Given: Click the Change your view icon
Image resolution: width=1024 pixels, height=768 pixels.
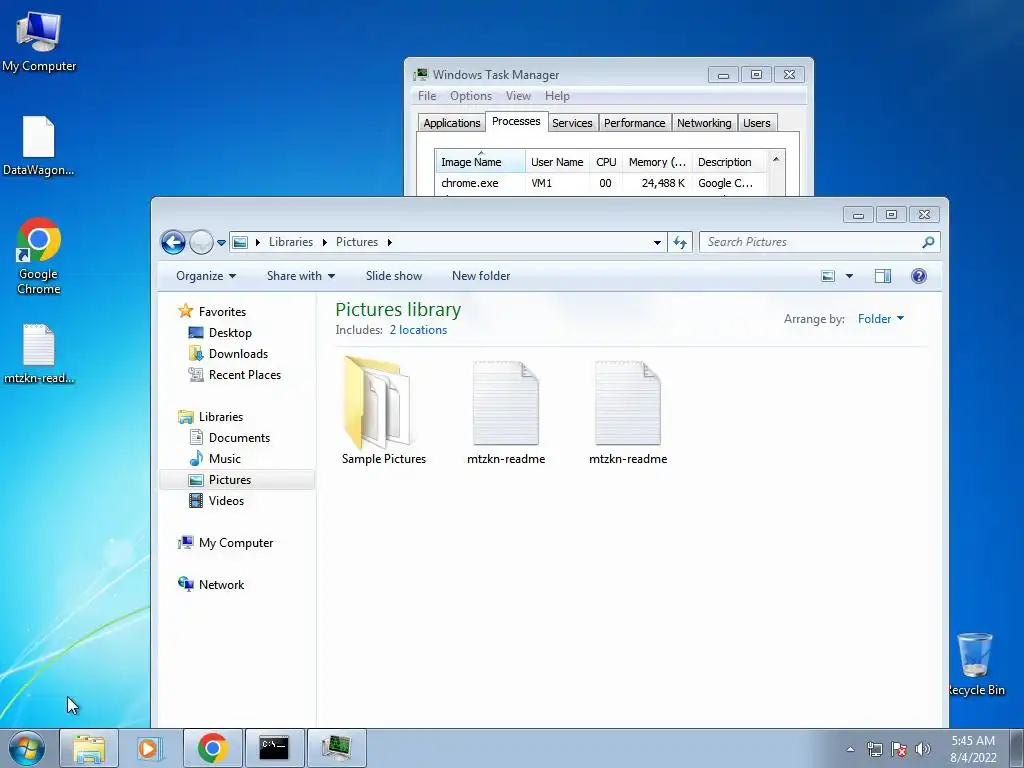Looking at the screenshot, I should click(828, 276).
